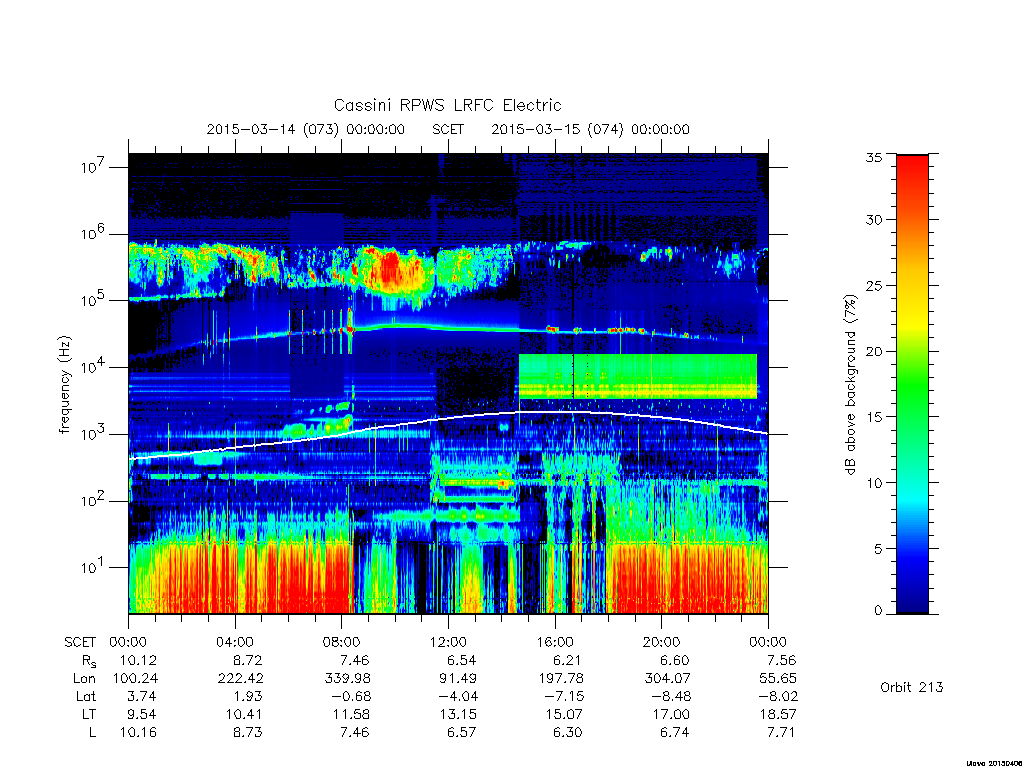Click the 10^2 frequency tick label
Screen dimensions: 1024x768
tap(93, 501)
